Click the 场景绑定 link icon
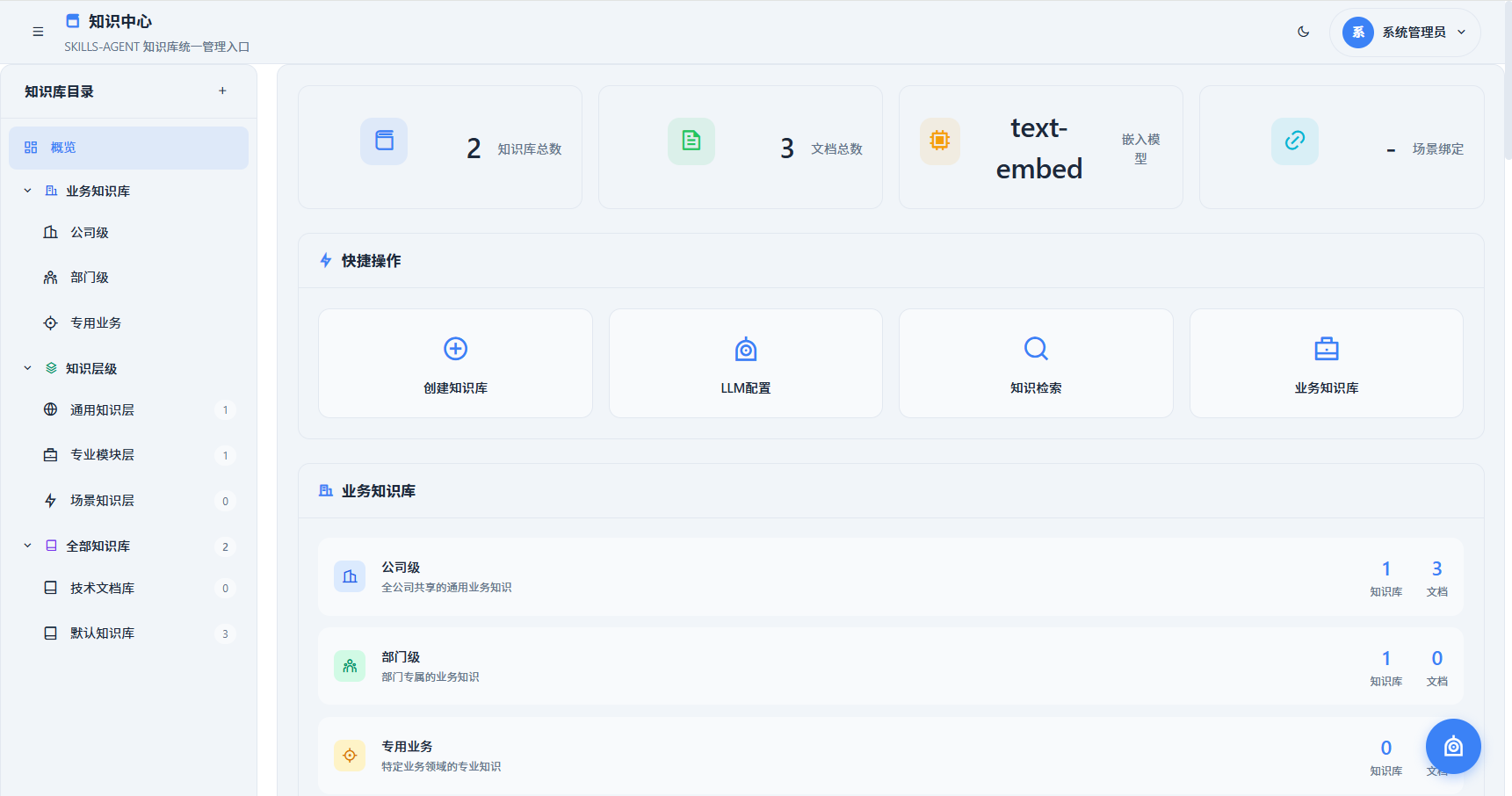Viewport: 1512px width, 796px height. [x=1295, y=141]
